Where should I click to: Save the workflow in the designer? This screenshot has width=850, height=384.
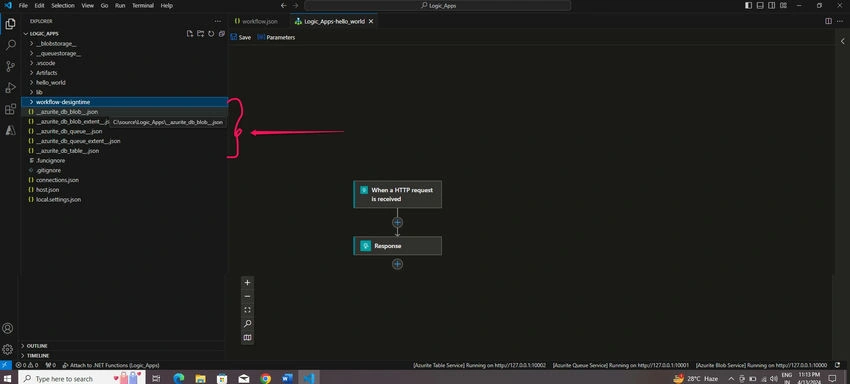(x=241, y=37)
